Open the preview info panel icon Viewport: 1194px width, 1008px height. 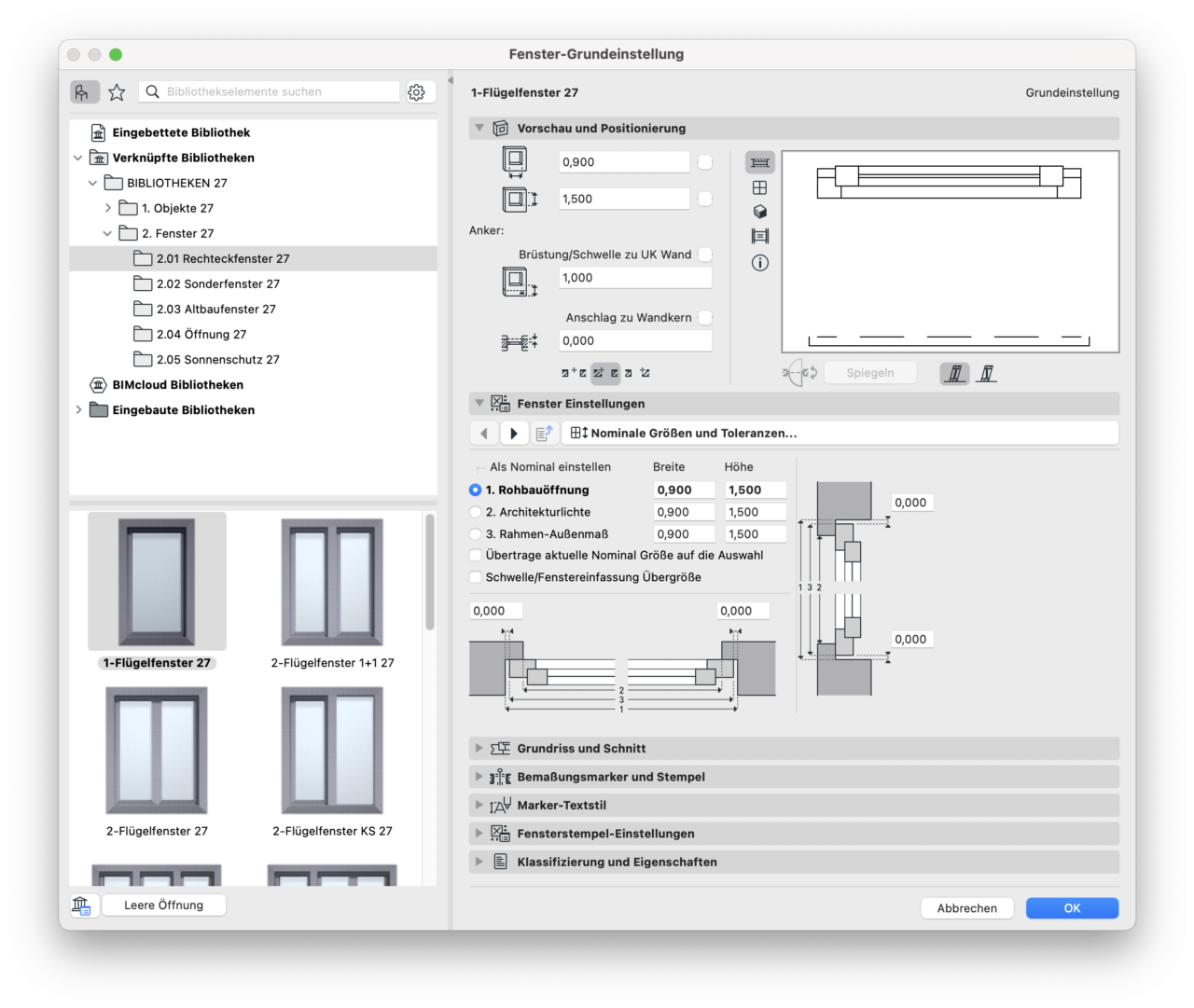tap(759, 263)
